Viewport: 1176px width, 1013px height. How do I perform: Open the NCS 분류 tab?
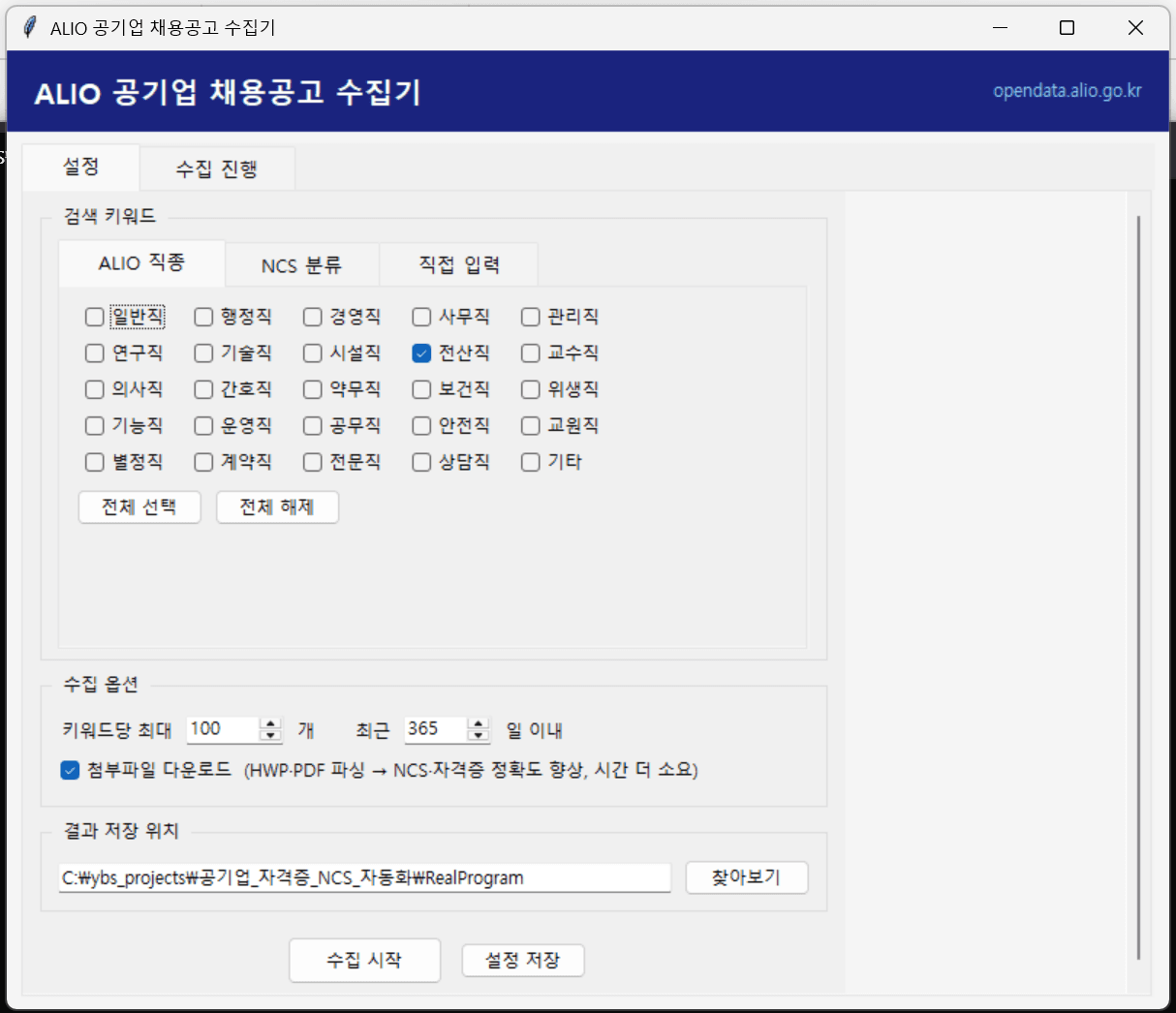301,265
